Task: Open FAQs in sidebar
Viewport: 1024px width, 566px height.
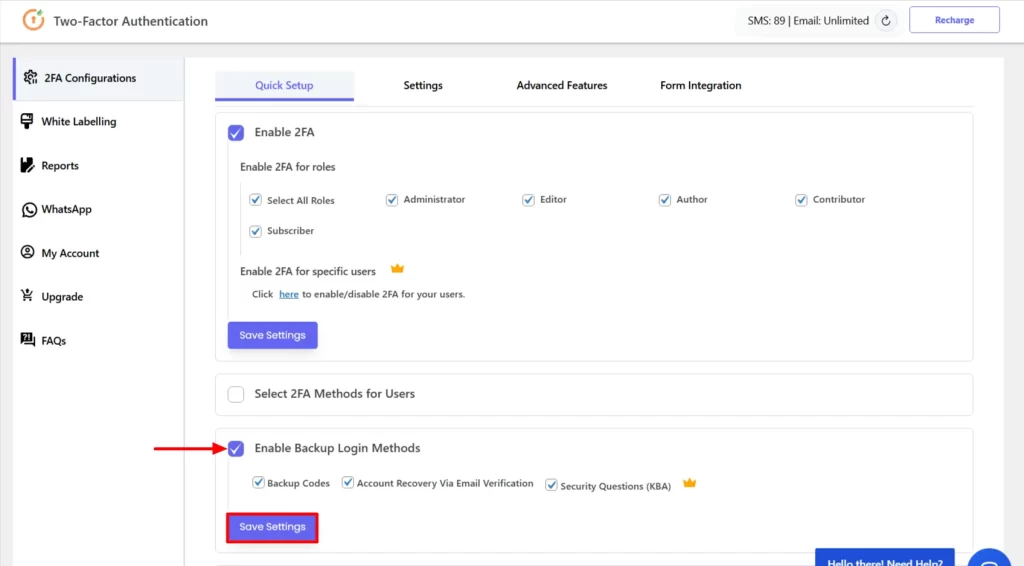Action: click(53, 341)
